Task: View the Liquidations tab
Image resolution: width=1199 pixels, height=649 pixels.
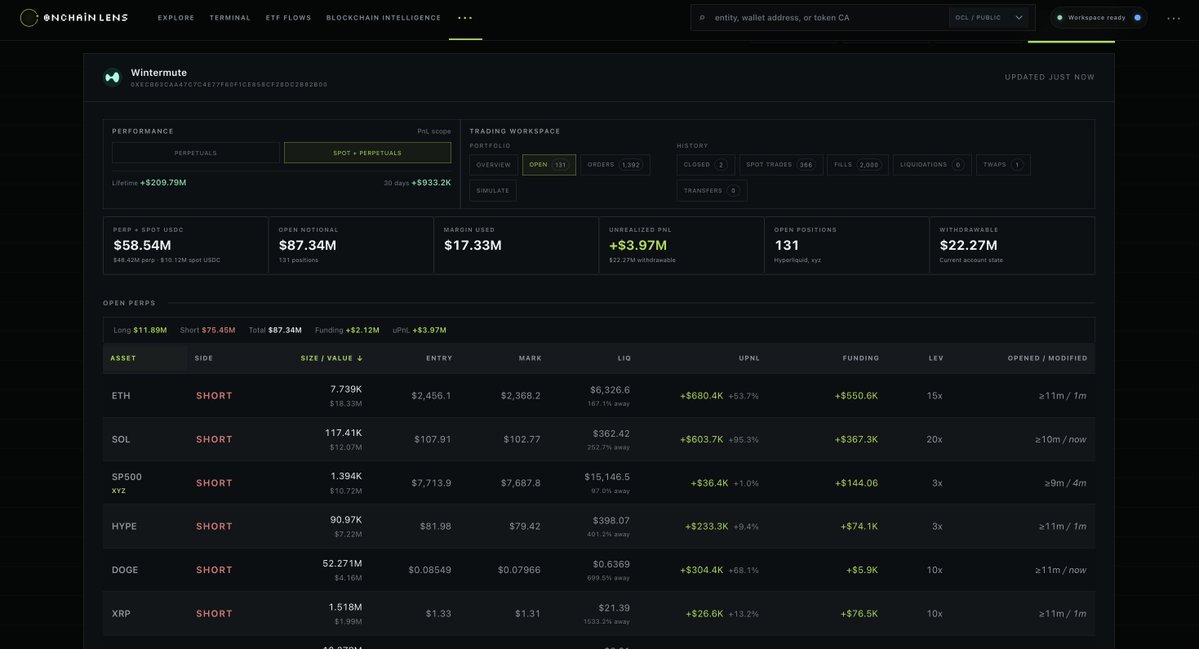Action: [931, 165]
